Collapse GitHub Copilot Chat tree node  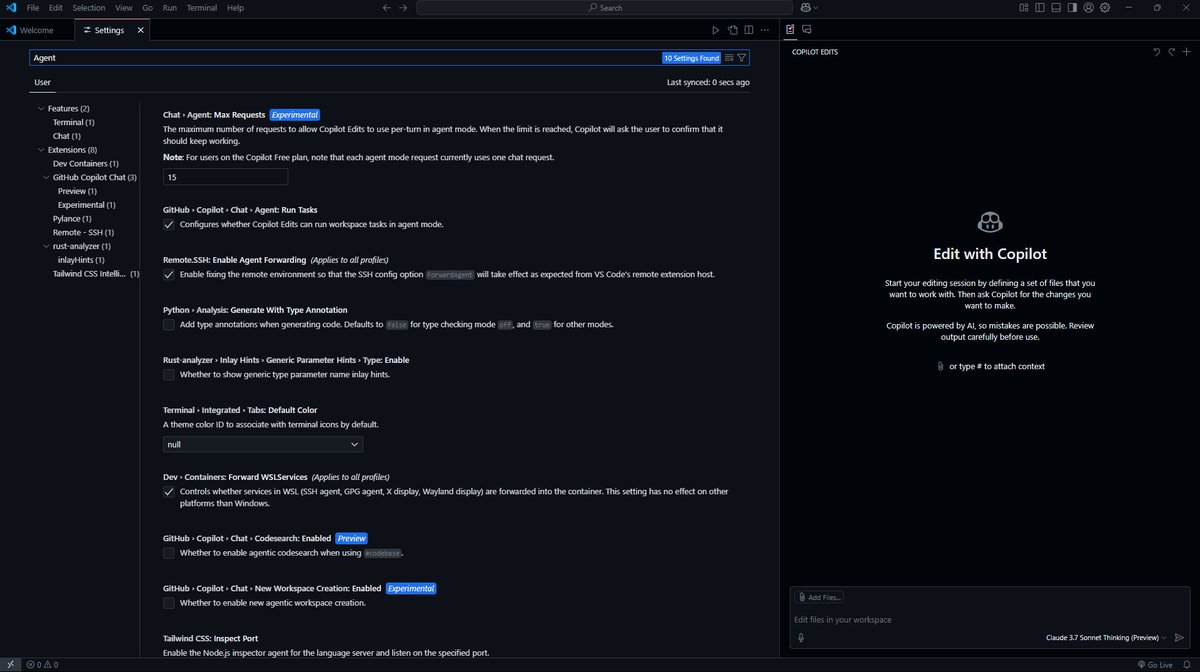point(47,177)
